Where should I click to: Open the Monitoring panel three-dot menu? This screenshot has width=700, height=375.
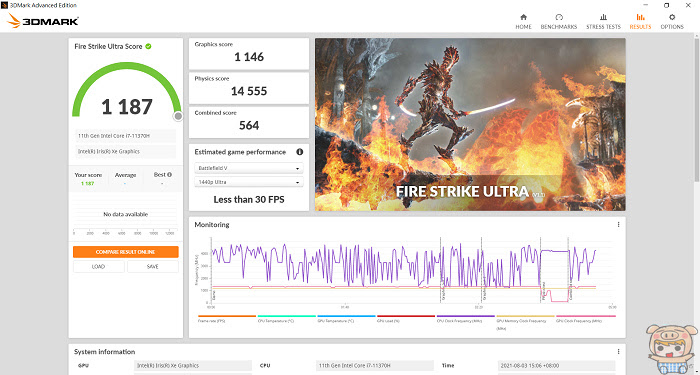[x=618, y=225]
